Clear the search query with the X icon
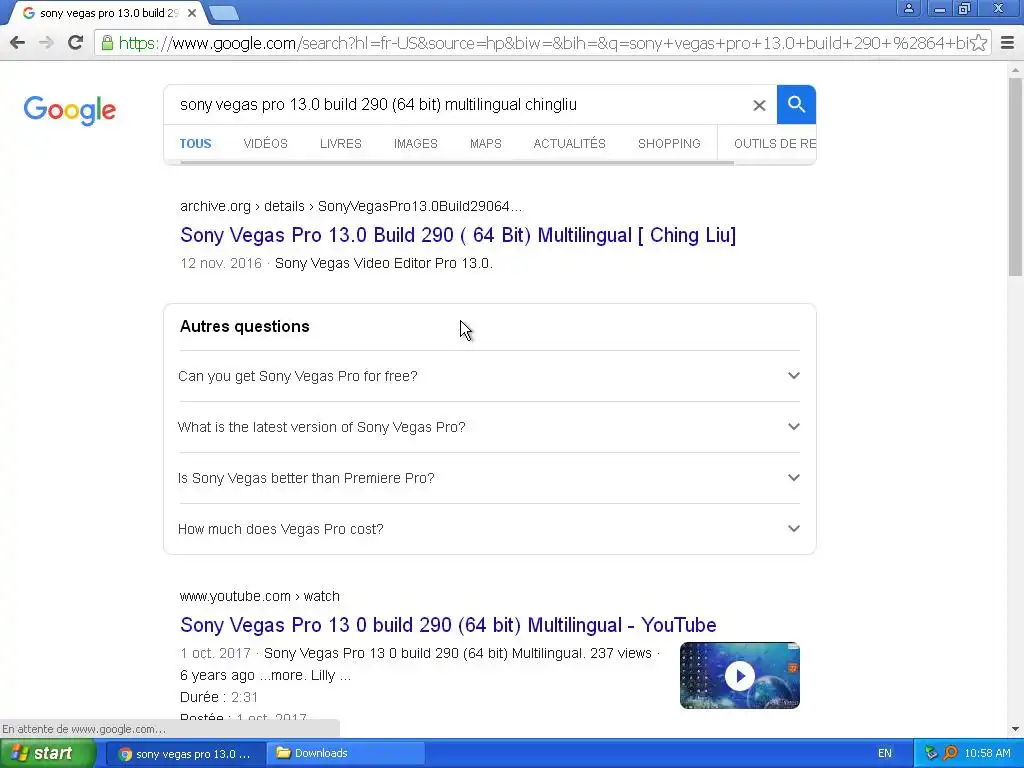1024x768 pixels. [x=759, y=105]
